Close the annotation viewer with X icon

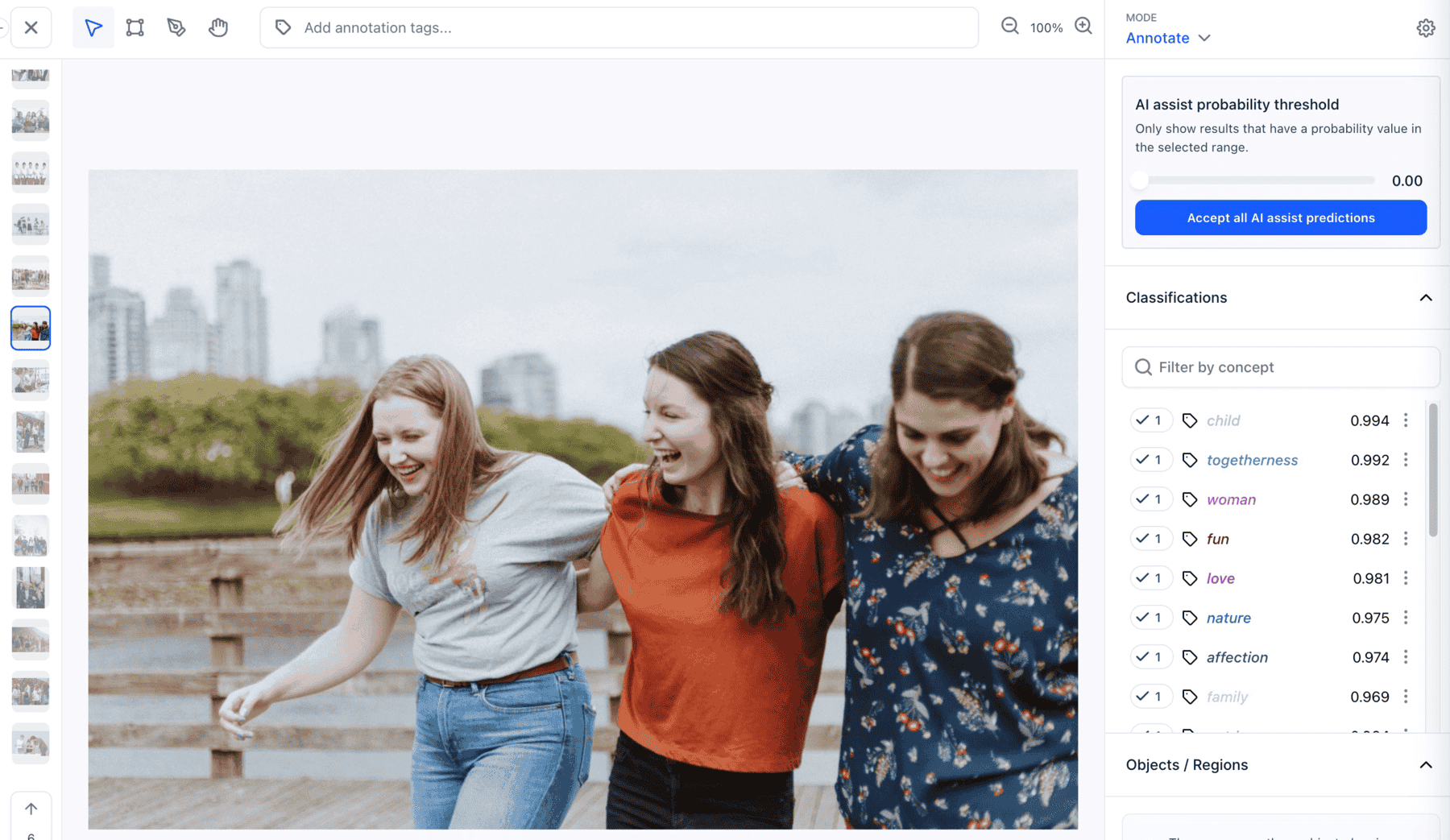click(x=31, y=27)
